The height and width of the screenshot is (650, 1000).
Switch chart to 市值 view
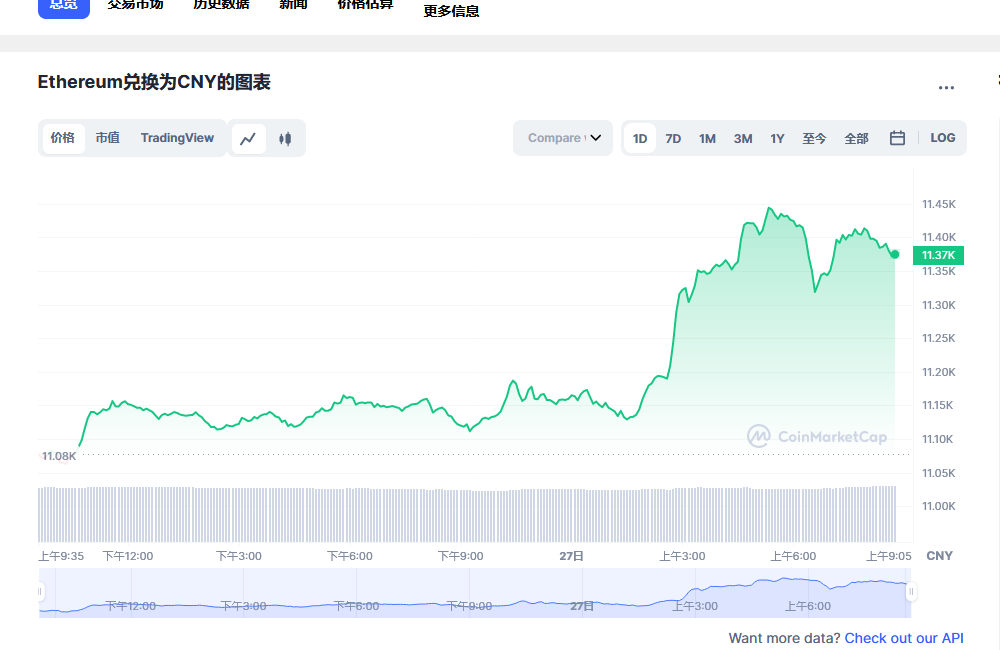pos(107,138)
